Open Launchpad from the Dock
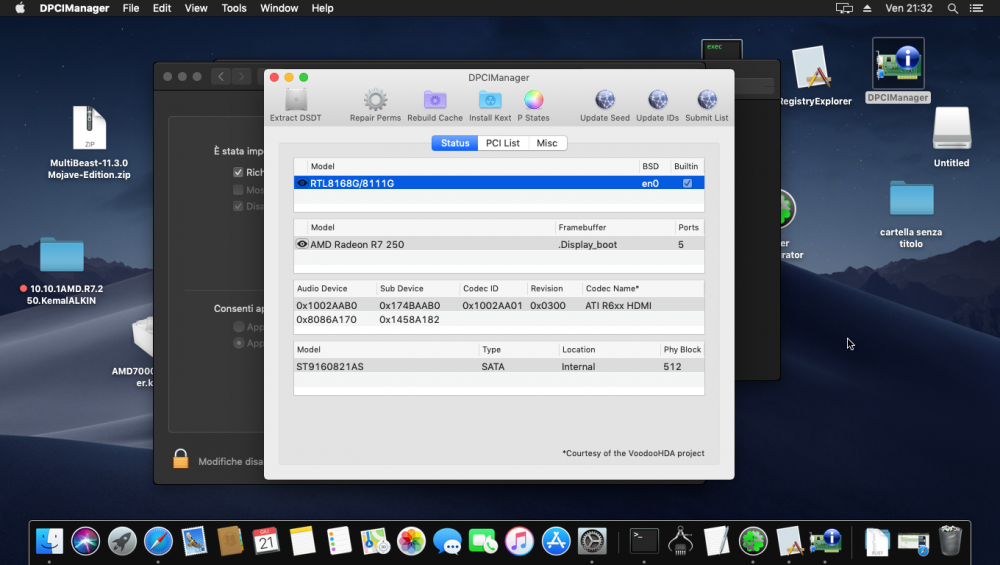 click(122, 541)
